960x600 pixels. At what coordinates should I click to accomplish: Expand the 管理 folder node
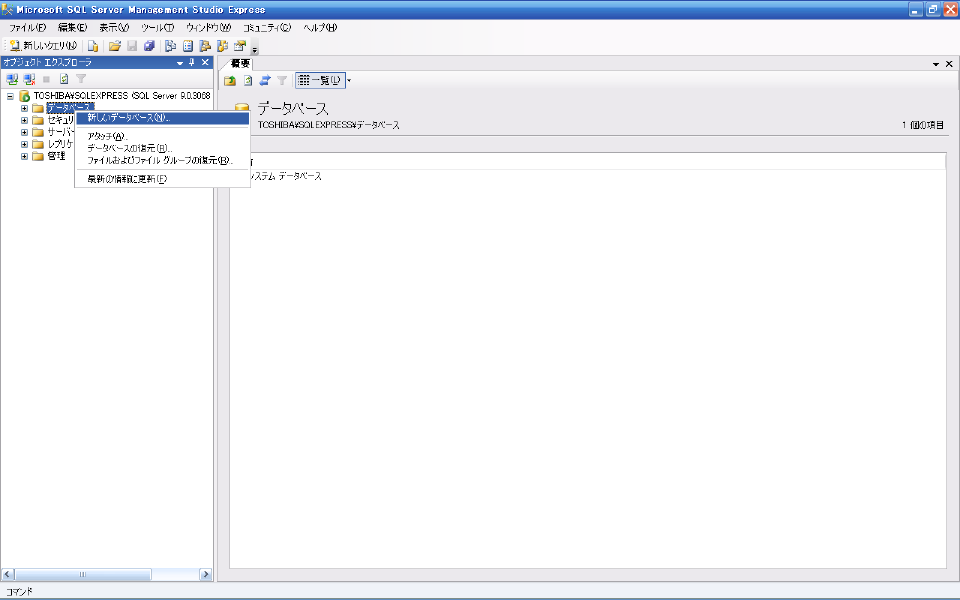(24, 157)
